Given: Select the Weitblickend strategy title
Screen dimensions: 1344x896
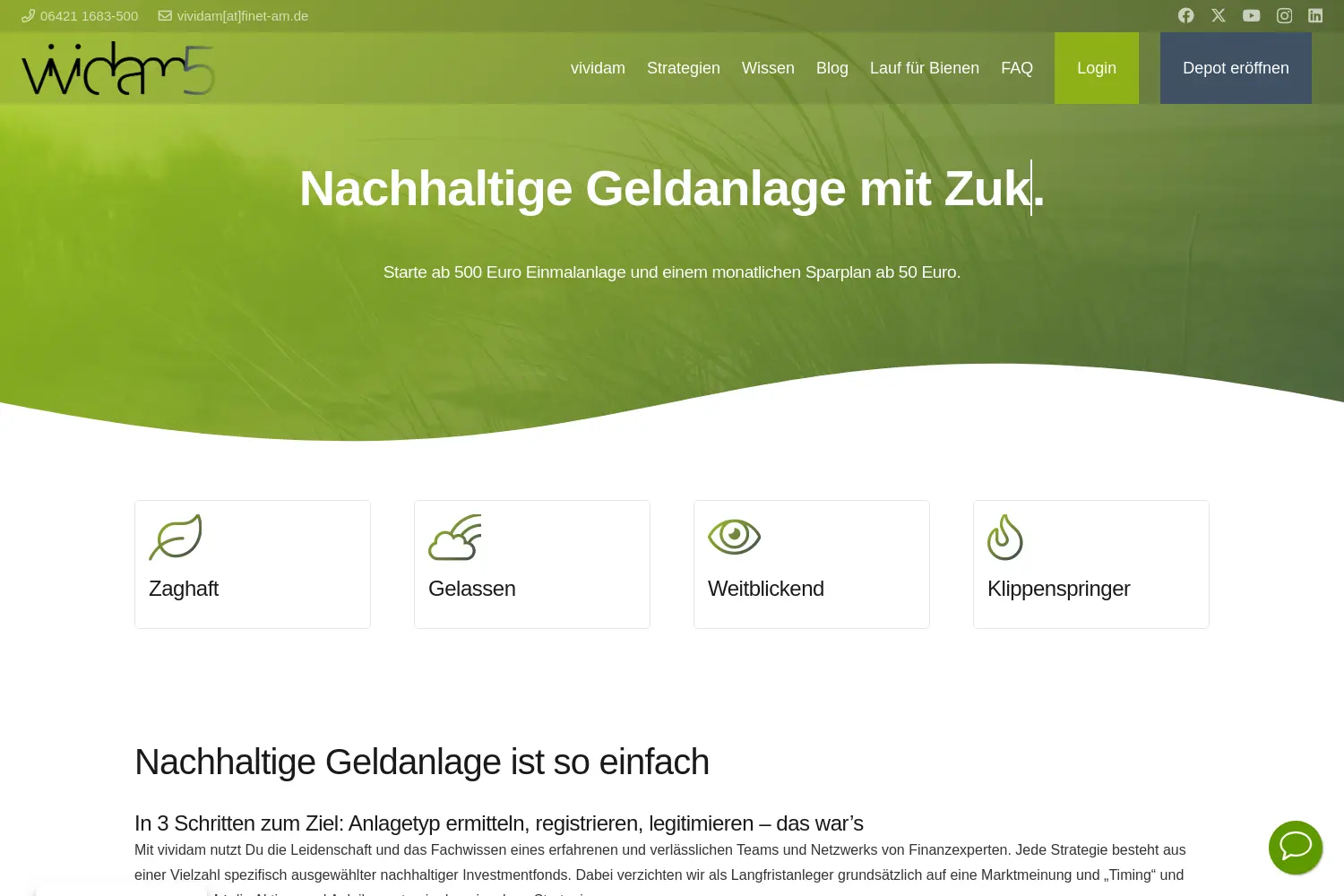Looking at the screenshot, I should [x=766, y=589].
